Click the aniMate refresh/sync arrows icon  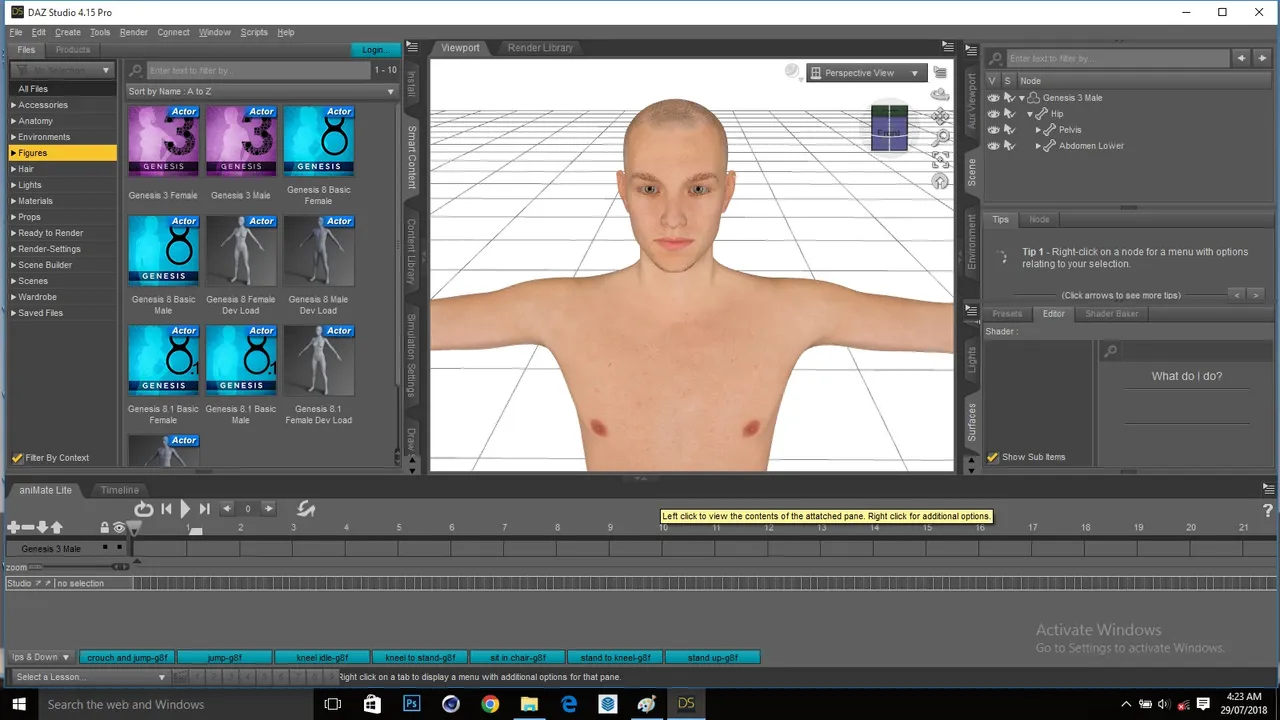306,509
